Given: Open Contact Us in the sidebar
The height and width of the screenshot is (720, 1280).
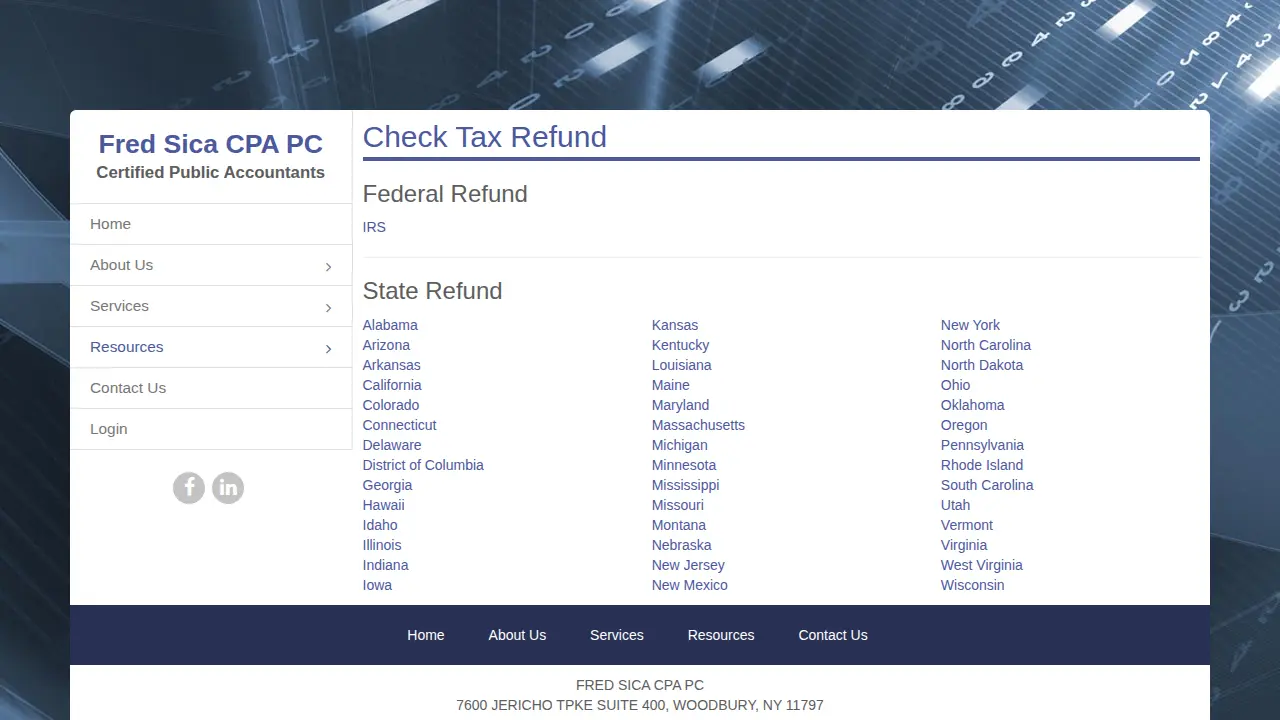Looking at the screenshot, I should click(211, 388).
